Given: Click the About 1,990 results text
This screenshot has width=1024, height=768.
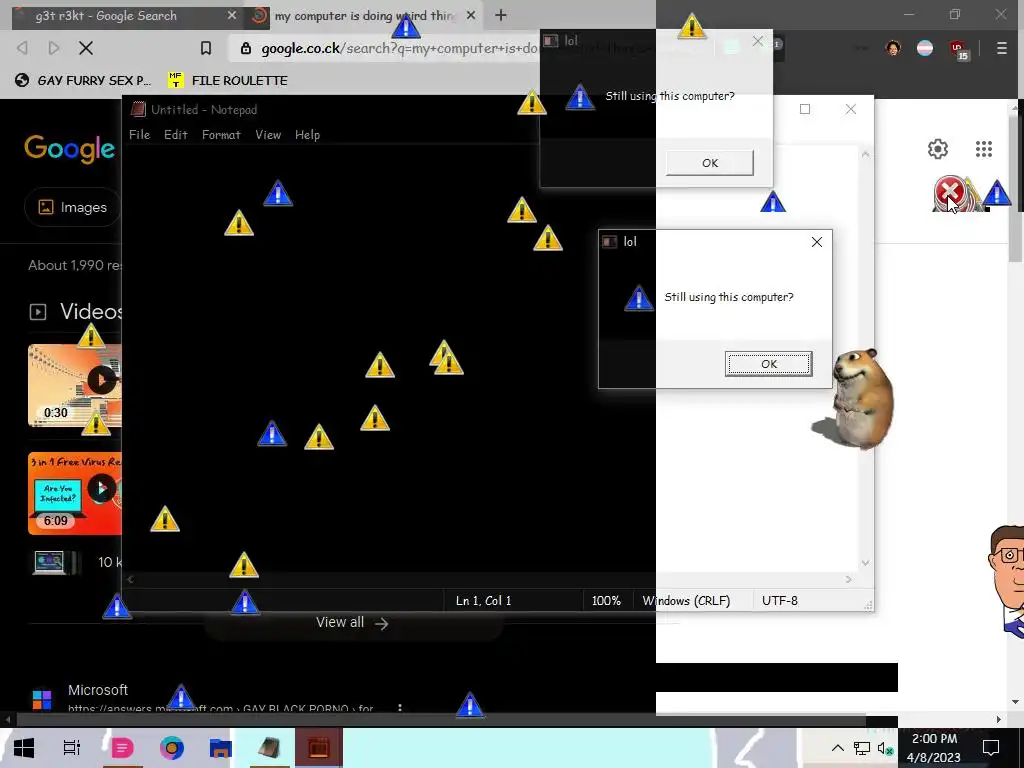Looking at the screenshot, I should [74, 265].
